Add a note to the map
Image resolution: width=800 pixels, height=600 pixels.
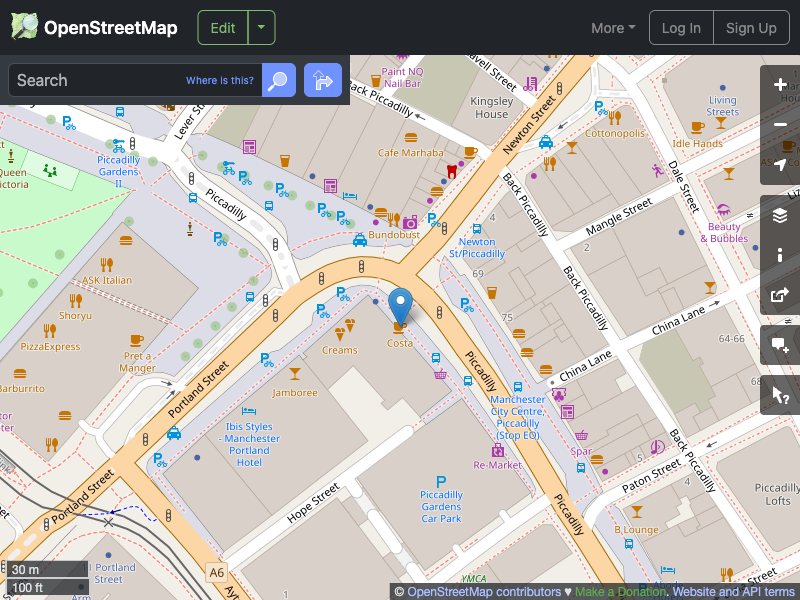pyautogui.click(x=780, y=345)
